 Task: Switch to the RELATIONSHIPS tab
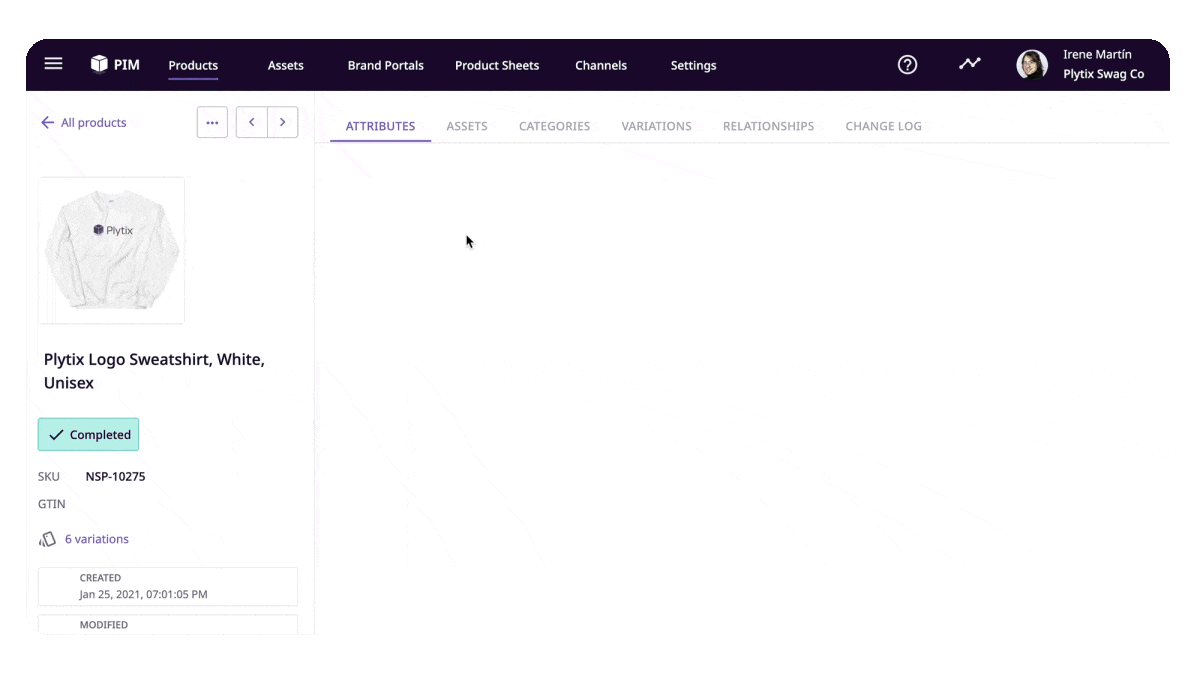768,126
